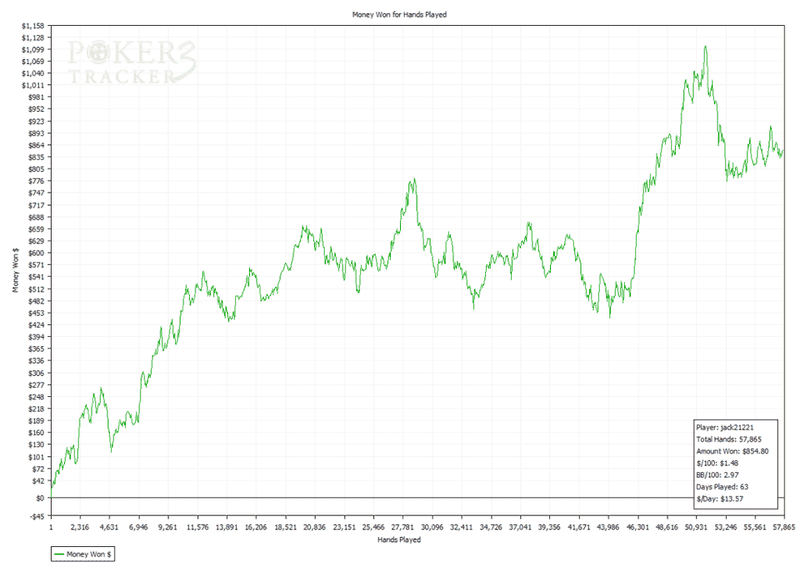Screen dimensions: 800x572
Task: Click the '53,246' x-axis tick label
Action: [x=726, y=527]
